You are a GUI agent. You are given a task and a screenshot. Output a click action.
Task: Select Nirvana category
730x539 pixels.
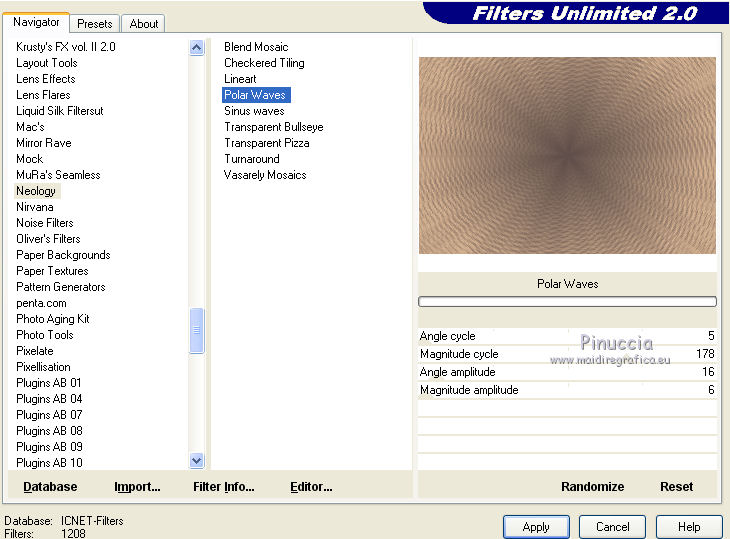point(34,207)
